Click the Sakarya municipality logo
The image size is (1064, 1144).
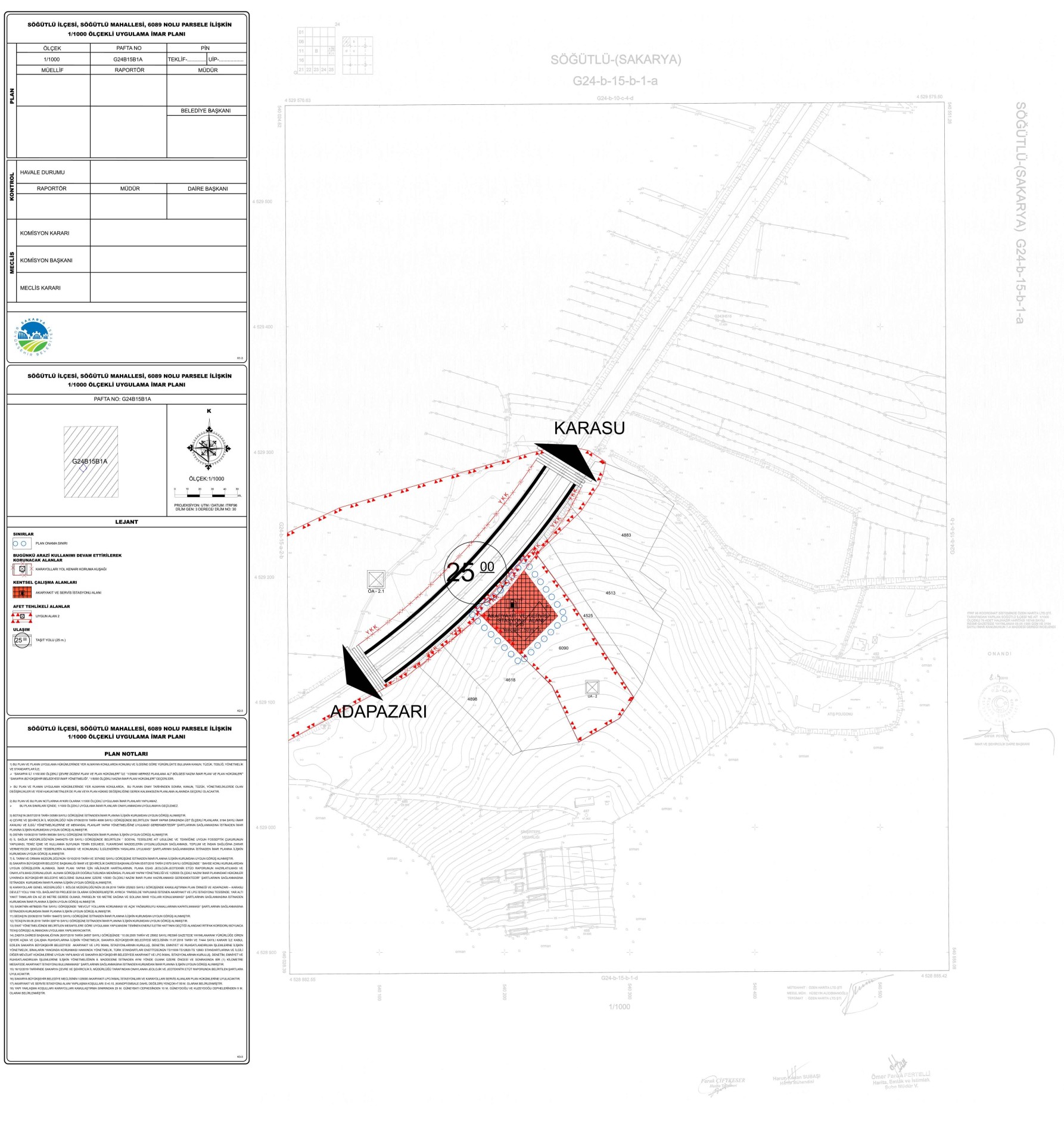click(34, 337)
